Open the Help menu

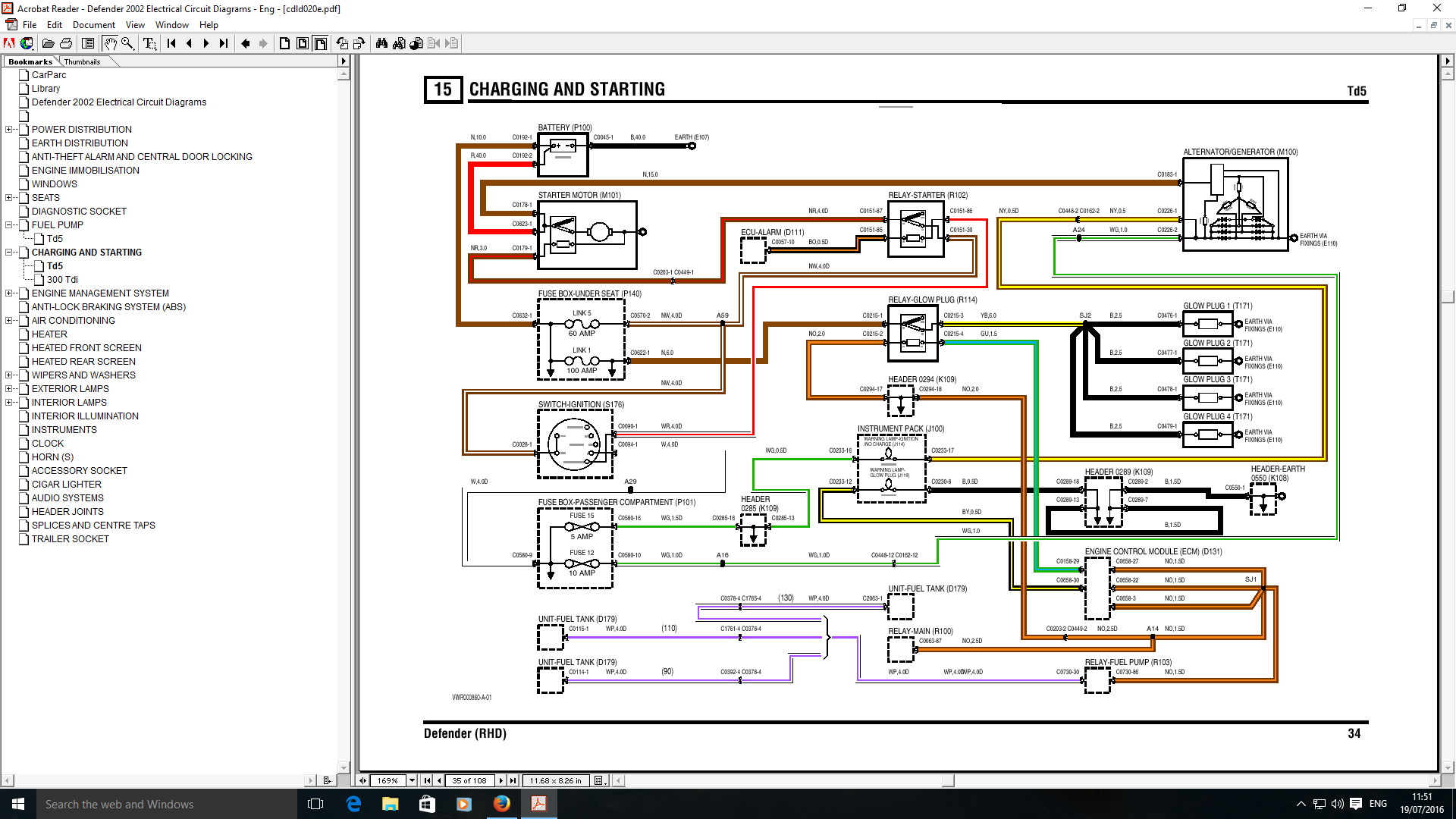pyautogui.click(x=209, y=25)
